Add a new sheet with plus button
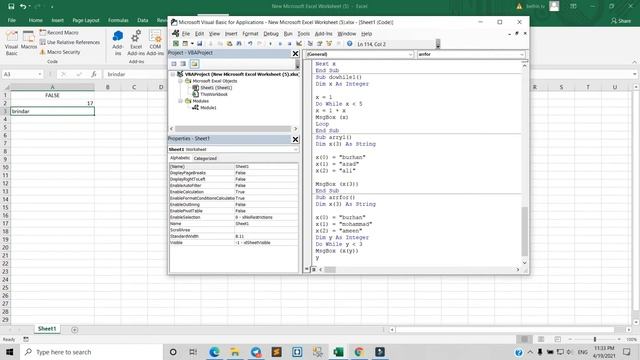 [74, 329]
